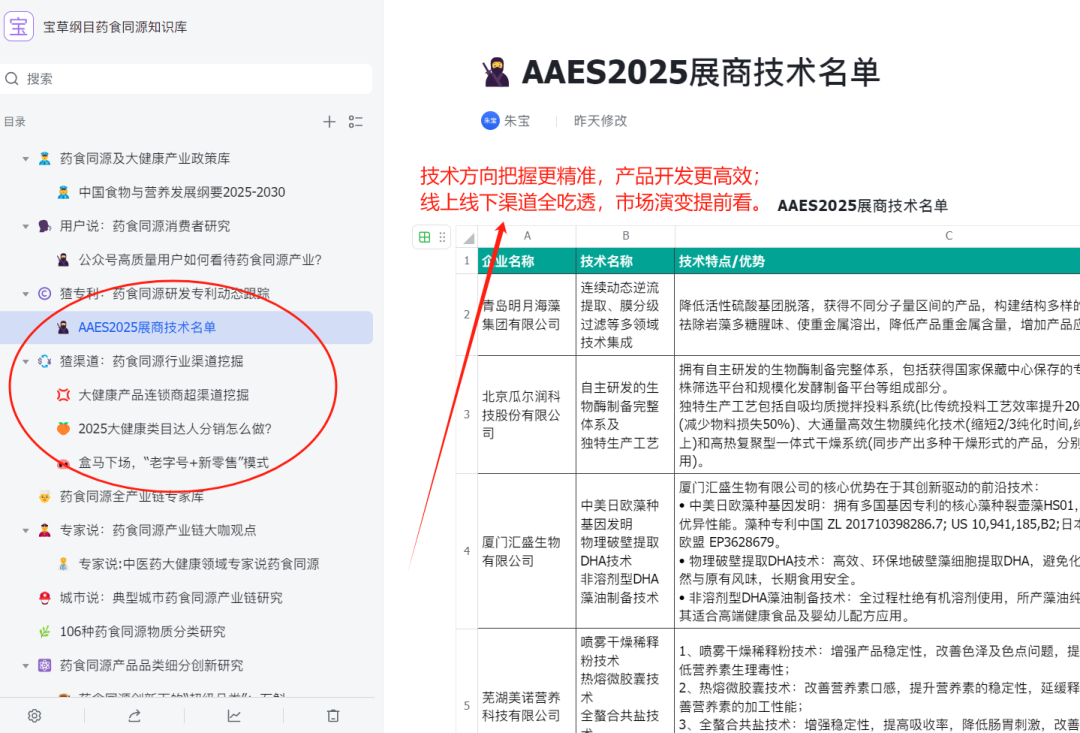The width and height of the screenshot is (1080, 733).
Task: Click the plus icon beside 目录
Action: click(x=329, y=121)
